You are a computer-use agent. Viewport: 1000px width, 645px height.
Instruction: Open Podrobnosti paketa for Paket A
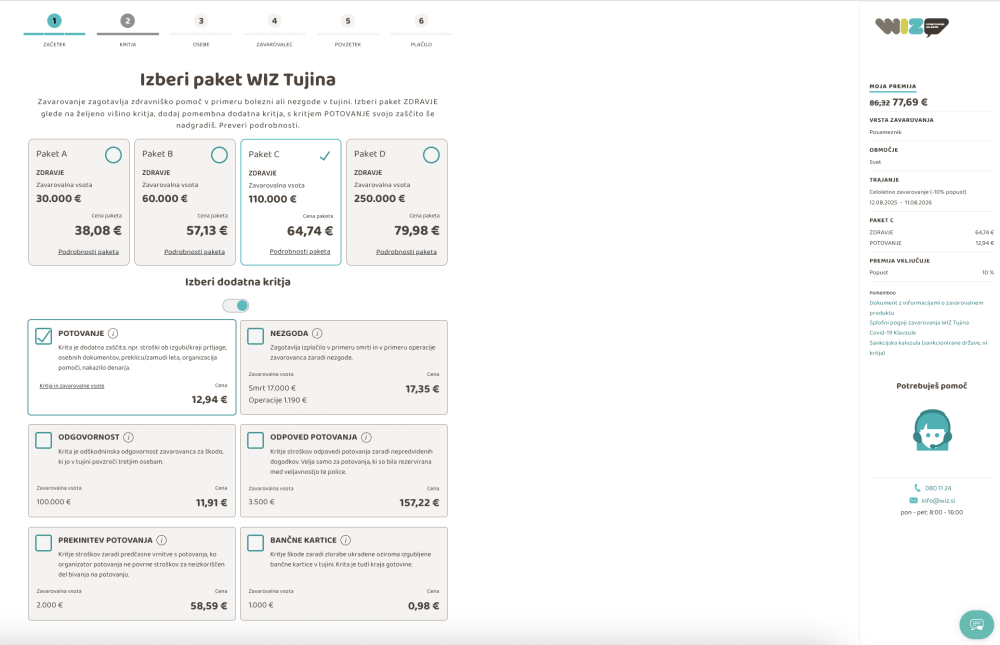89,252
